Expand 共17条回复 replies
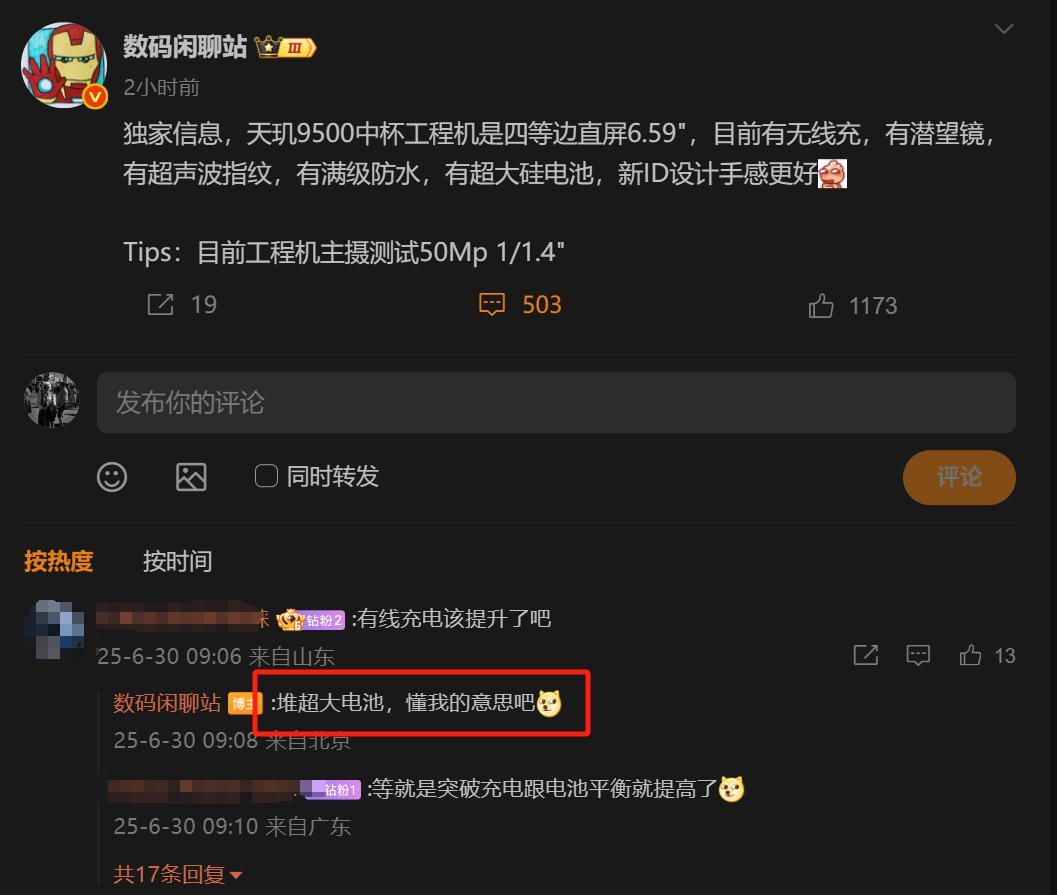1057x895 pixels. tap(177, 875)
